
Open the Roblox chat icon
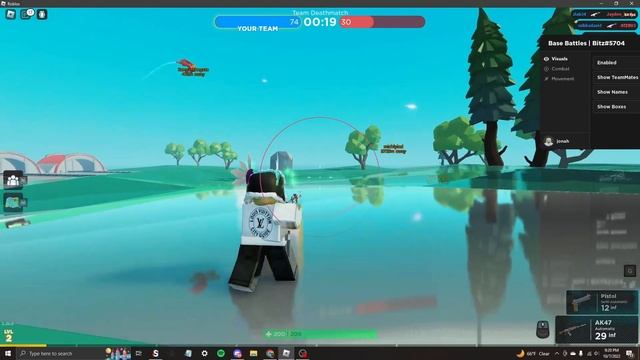click(26, 15)
